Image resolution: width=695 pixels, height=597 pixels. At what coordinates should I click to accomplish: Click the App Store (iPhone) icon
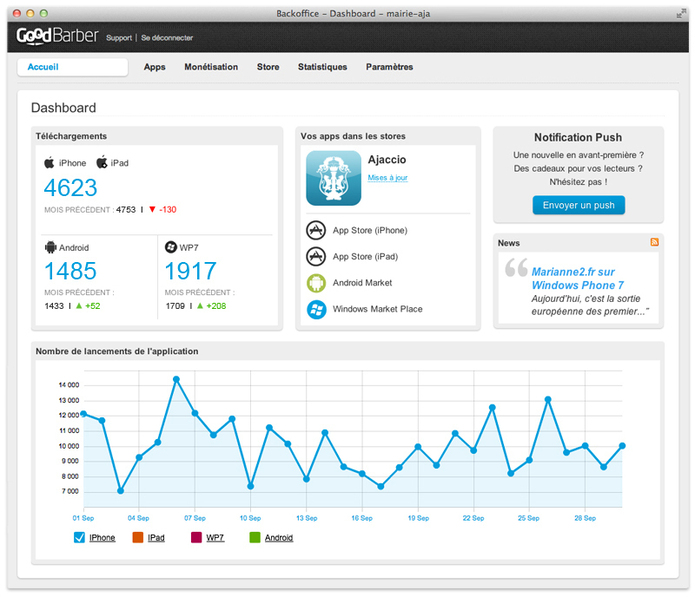pyautogui.click(x=316, y=230)
